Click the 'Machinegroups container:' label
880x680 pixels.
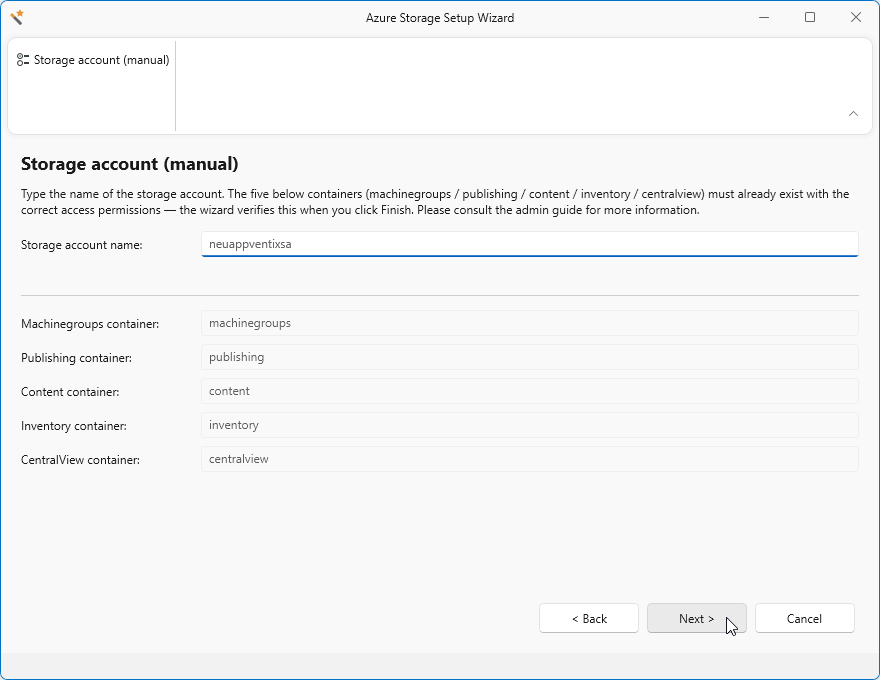pos(90,324)
